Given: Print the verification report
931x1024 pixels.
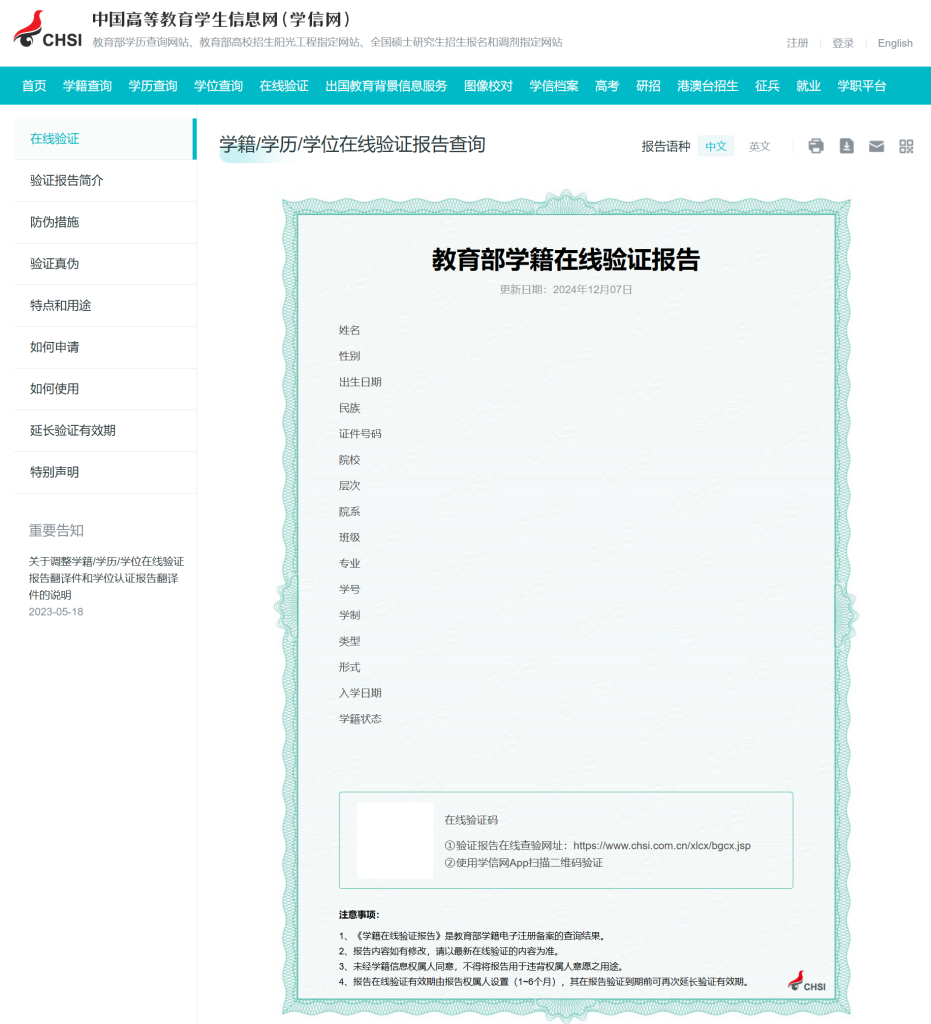Looking at the screenshot, I should 816,146.
